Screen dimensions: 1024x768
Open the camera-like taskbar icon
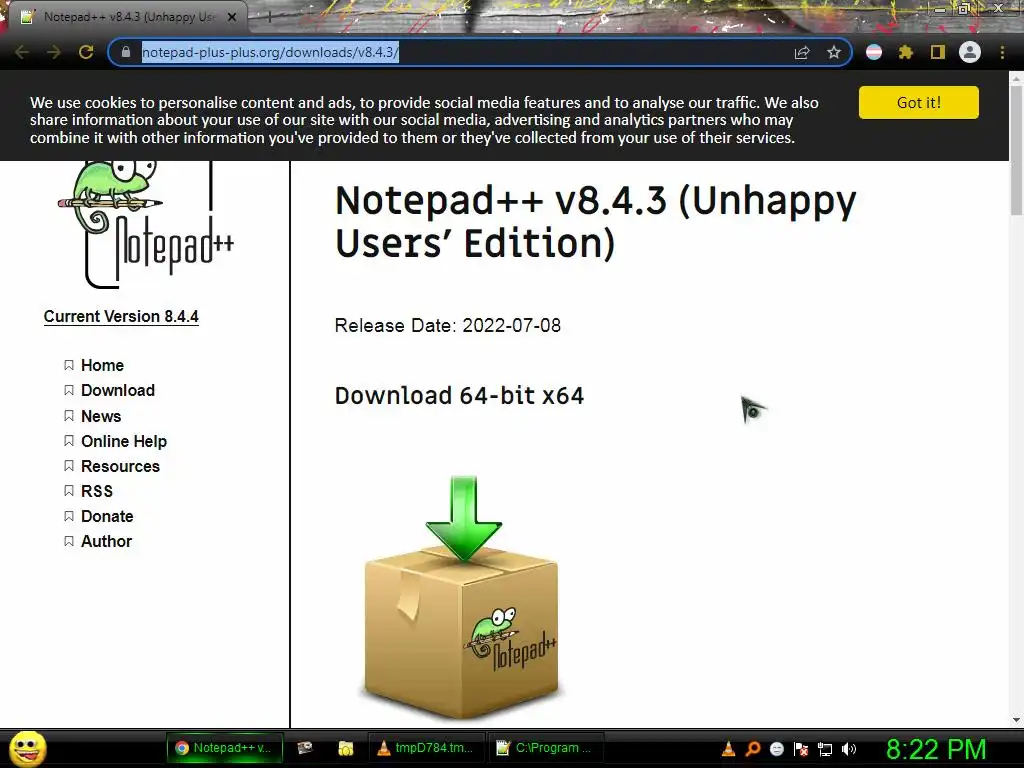(304, 748)
